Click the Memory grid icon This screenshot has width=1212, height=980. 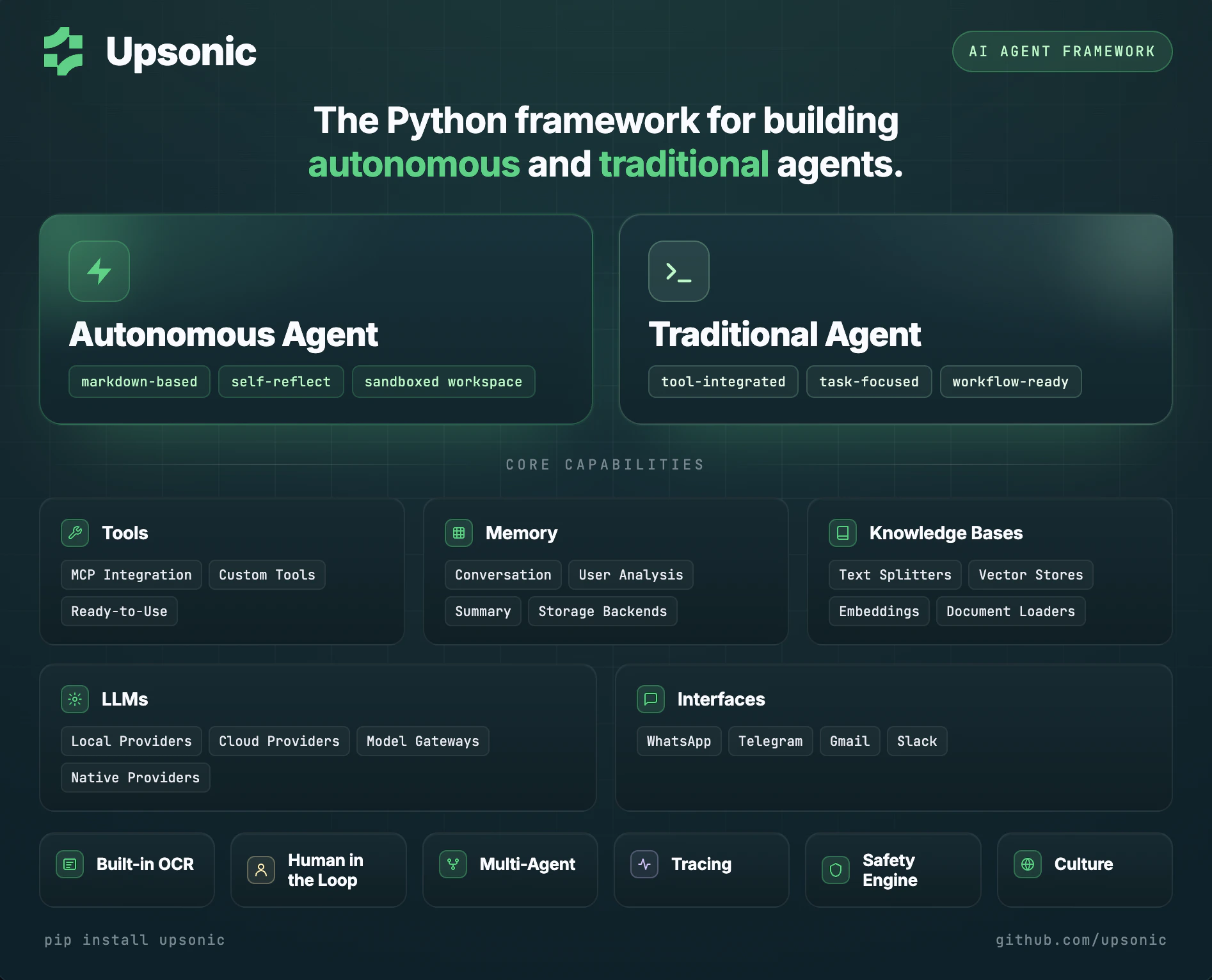(459, 533)
